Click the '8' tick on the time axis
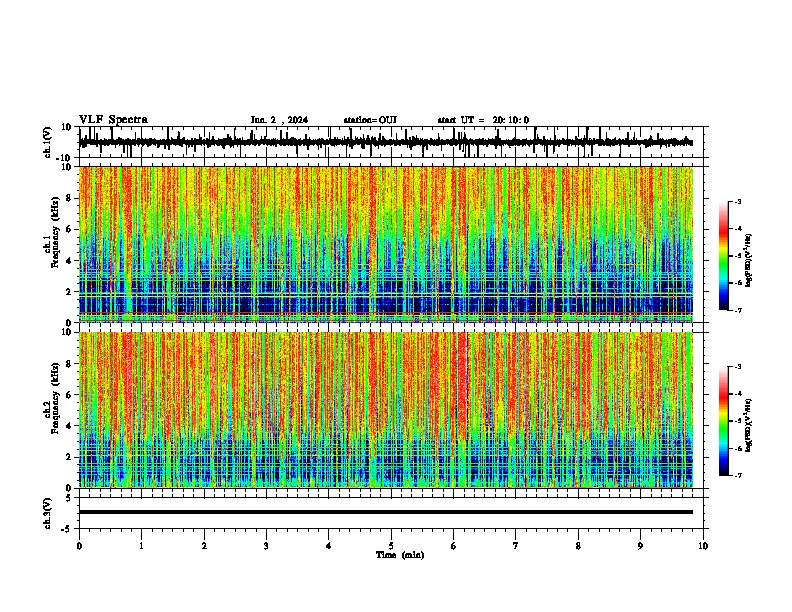Image resolution: width=792 pixels, height=612 pixels. click(x=578, y=546)
